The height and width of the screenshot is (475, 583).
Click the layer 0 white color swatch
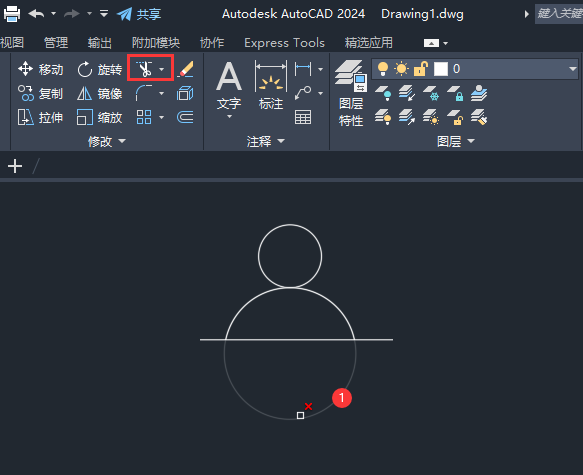441,69
